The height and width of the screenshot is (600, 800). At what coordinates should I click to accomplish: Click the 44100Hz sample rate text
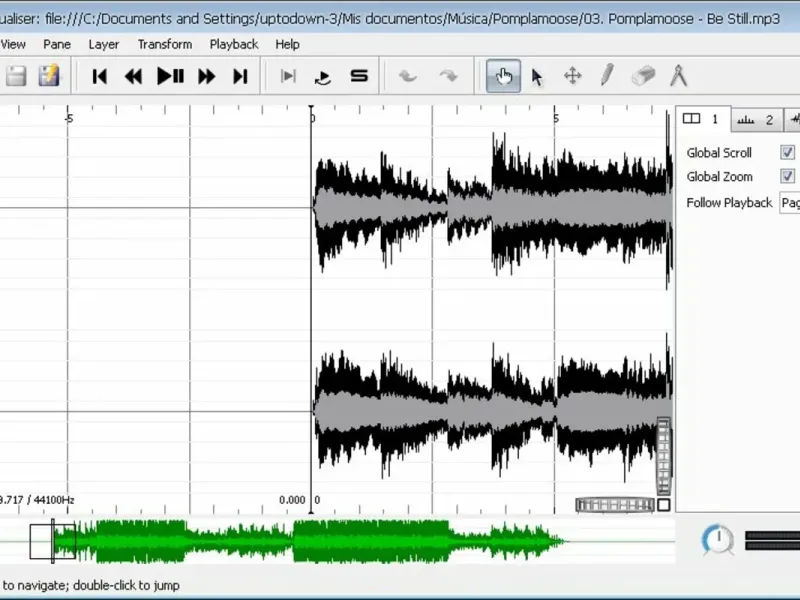(x=54, y=500)
